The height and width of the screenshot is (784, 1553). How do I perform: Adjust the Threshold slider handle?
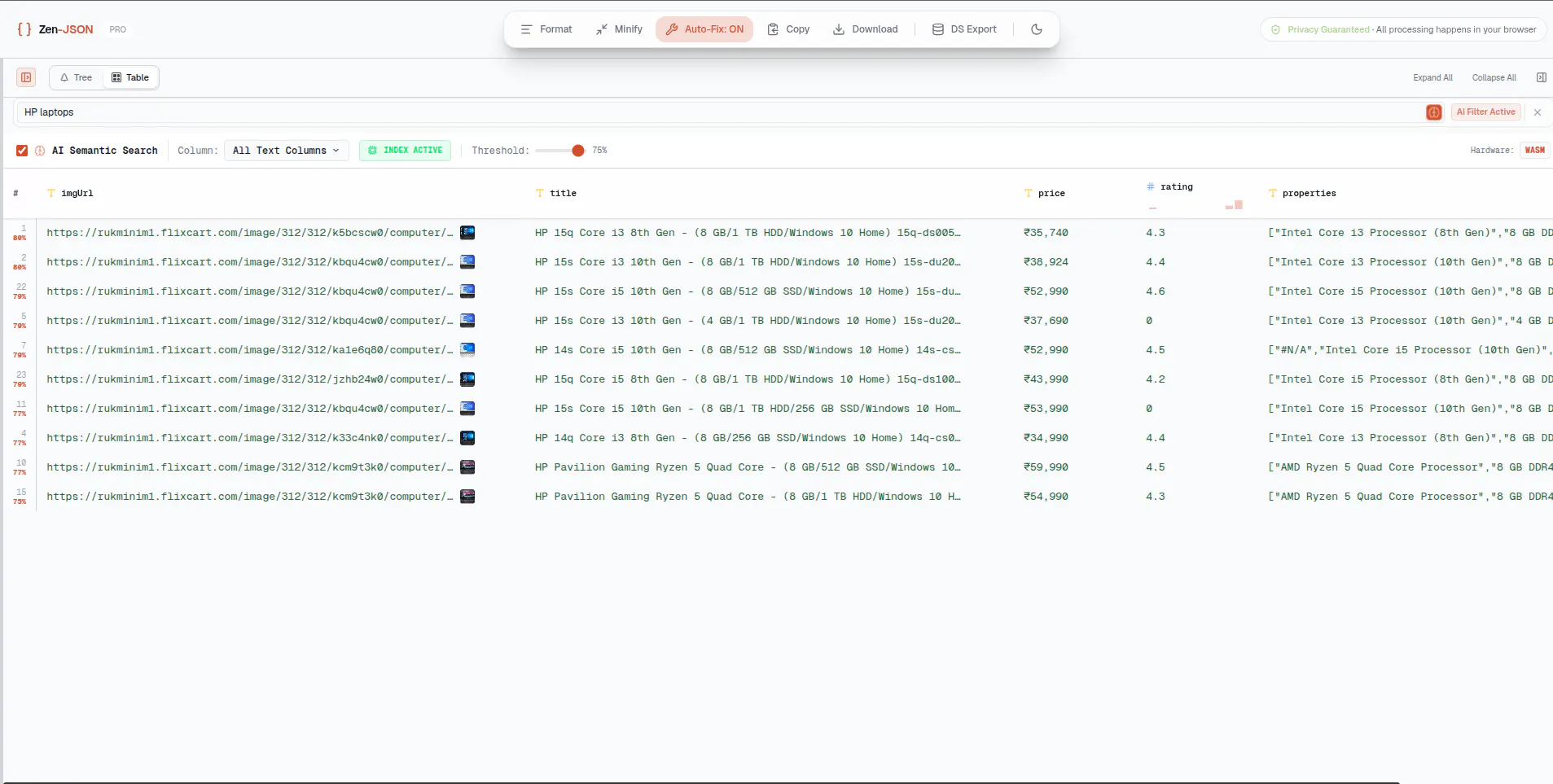coord(578,151)
